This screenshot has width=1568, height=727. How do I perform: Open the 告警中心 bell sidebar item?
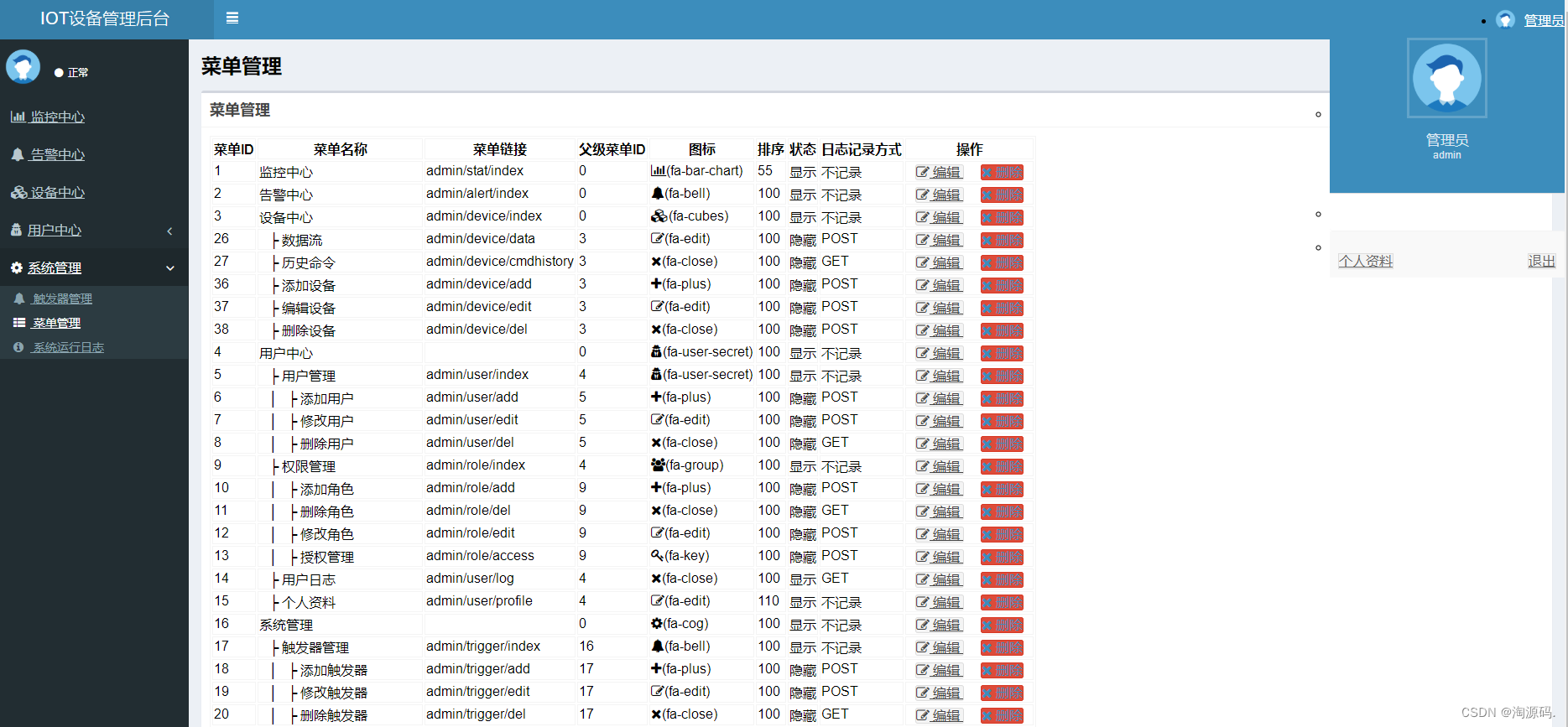(x=48, y=155)
